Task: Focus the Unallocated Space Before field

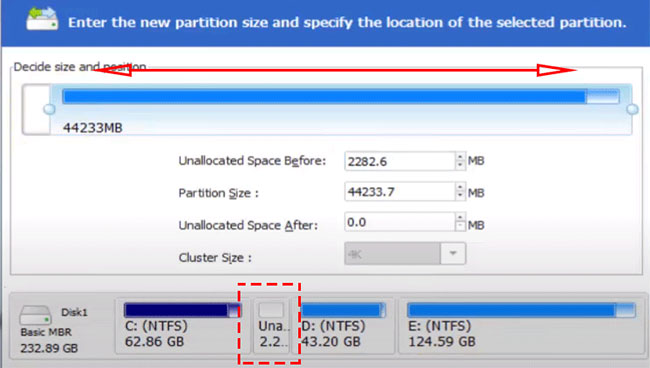Action: (400, 161)
